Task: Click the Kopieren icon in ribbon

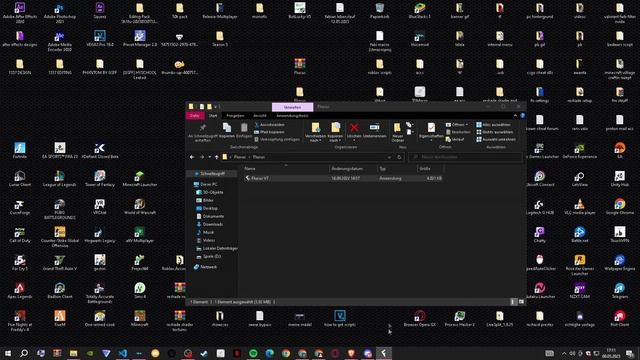Action: pyautogui.click(x=227, y=131)
